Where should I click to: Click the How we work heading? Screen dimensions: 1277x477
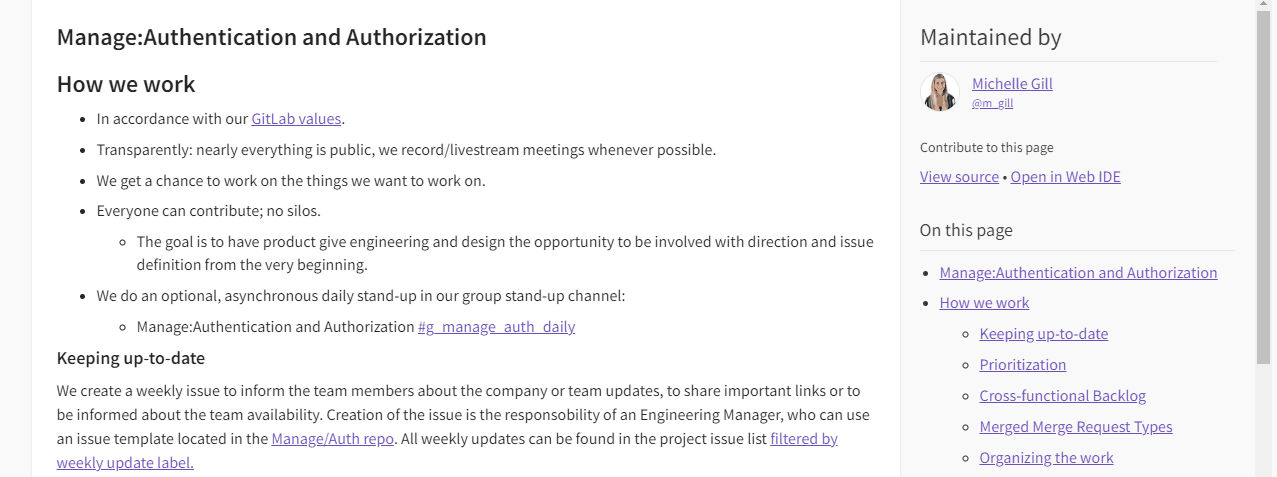[126, 84]
